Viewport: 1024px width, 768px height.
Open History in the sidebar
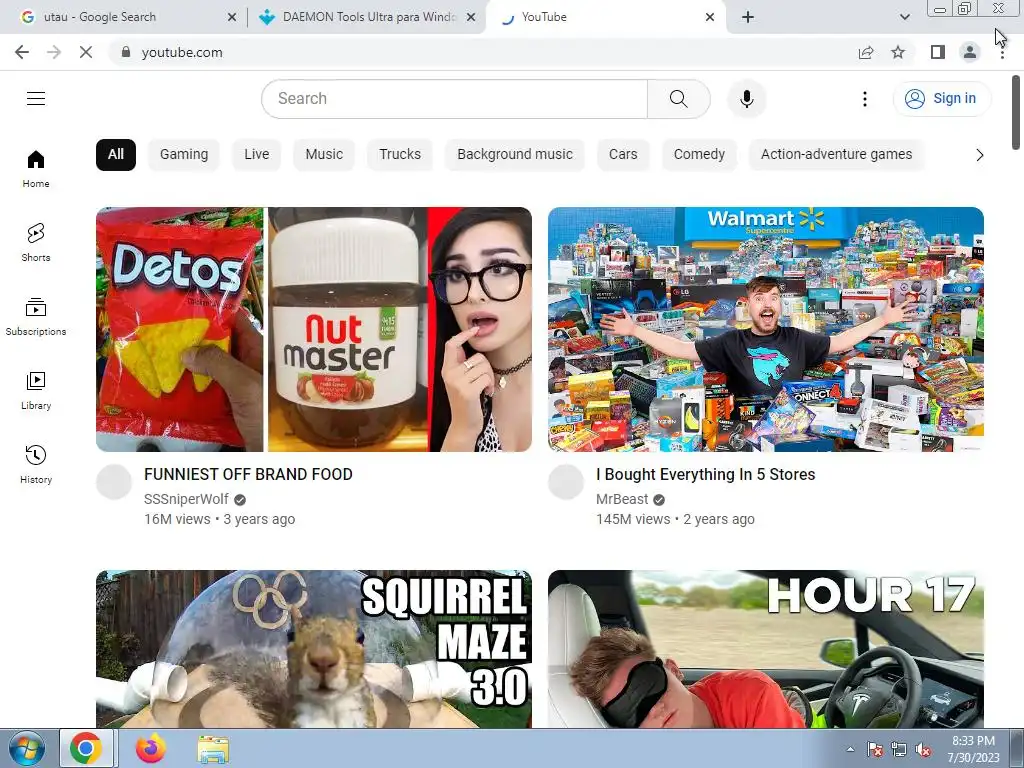tap(36, 464)
